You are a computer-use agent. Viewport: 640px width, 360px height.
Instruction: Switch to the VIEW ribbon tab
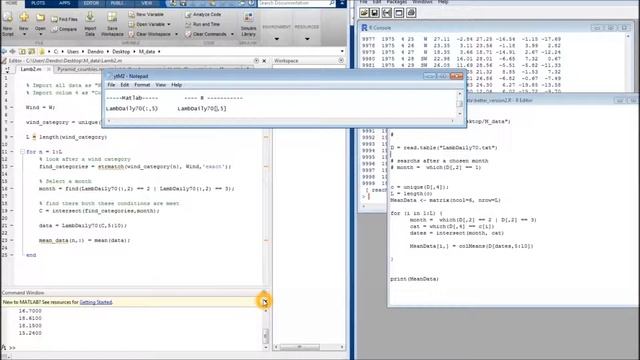pos(147,3)
